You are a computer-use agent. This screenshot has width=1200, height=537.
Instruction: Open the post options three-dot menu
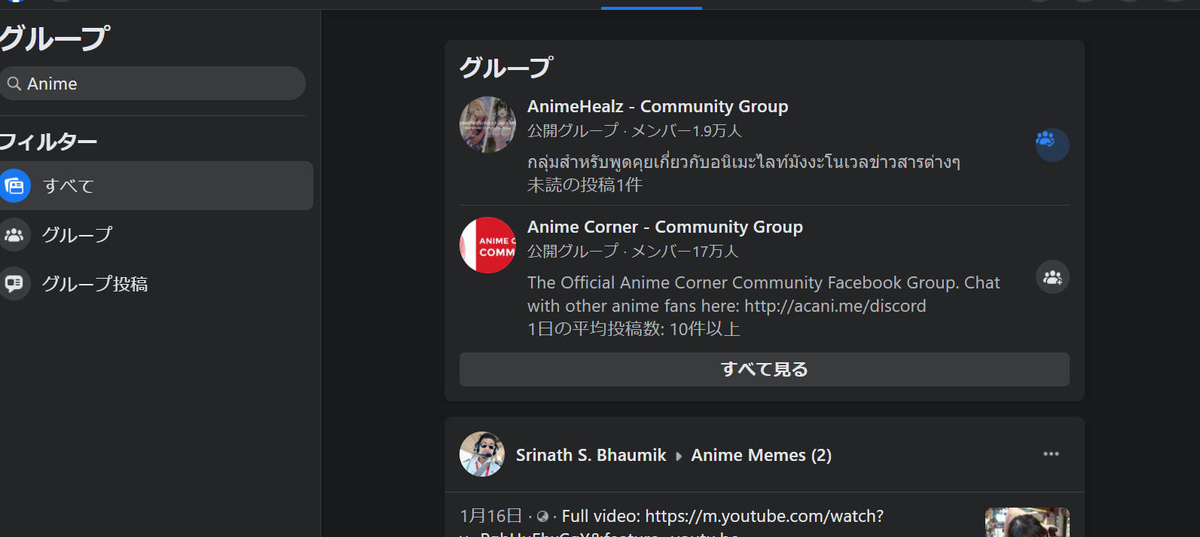pos(1051,454)
